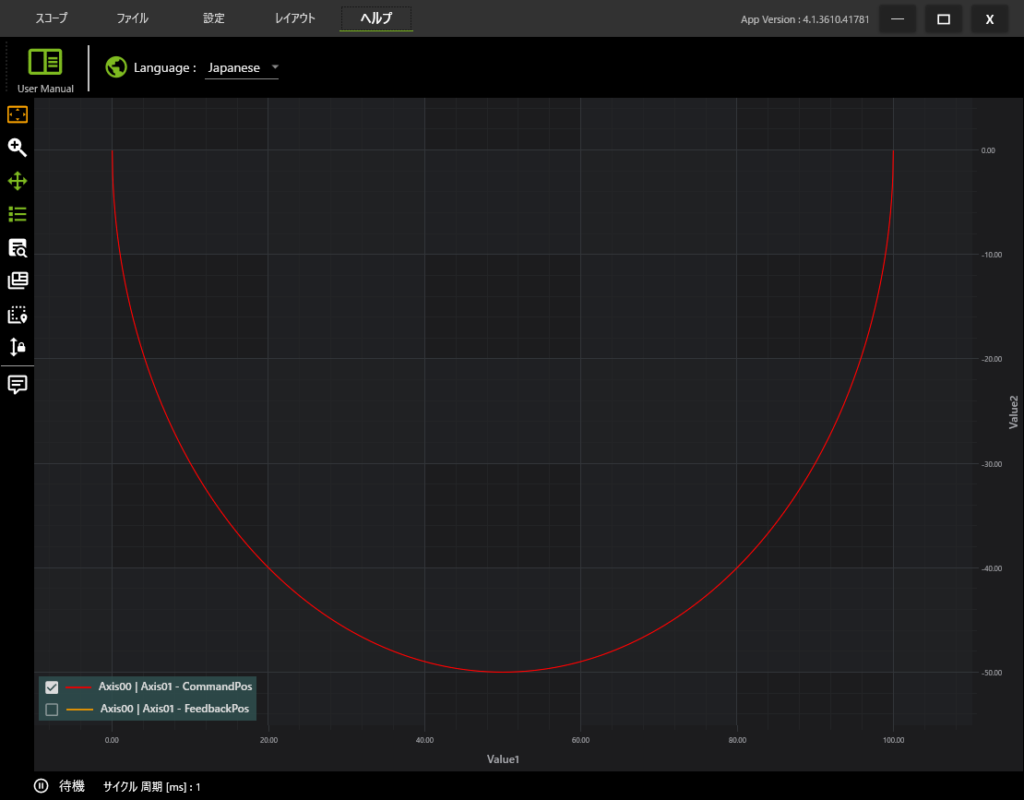Click the globe language icon
The image size is (1024, 800).
[116, 68]
